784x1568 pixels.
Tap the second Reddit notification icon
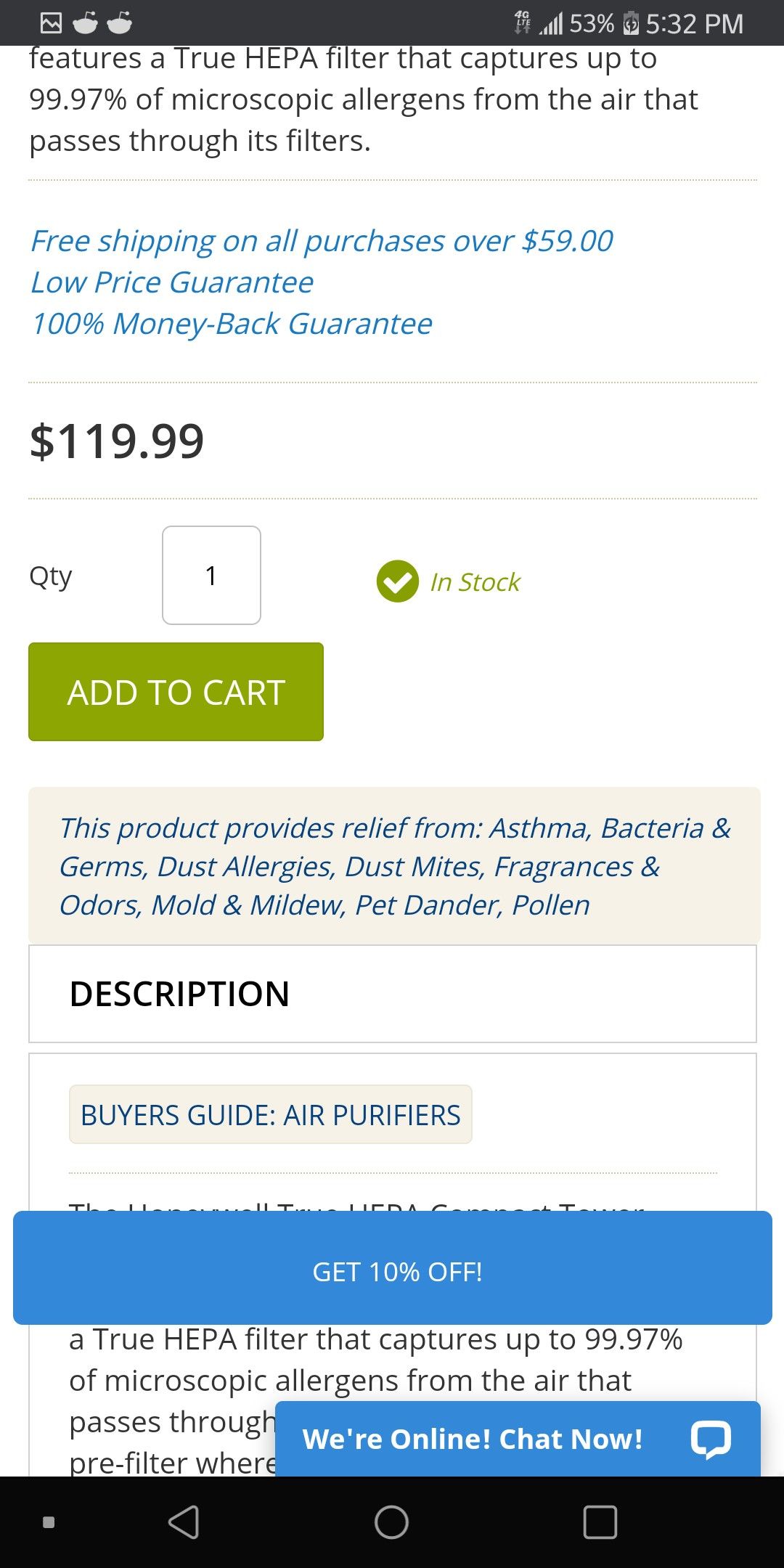tap(120, 23)
